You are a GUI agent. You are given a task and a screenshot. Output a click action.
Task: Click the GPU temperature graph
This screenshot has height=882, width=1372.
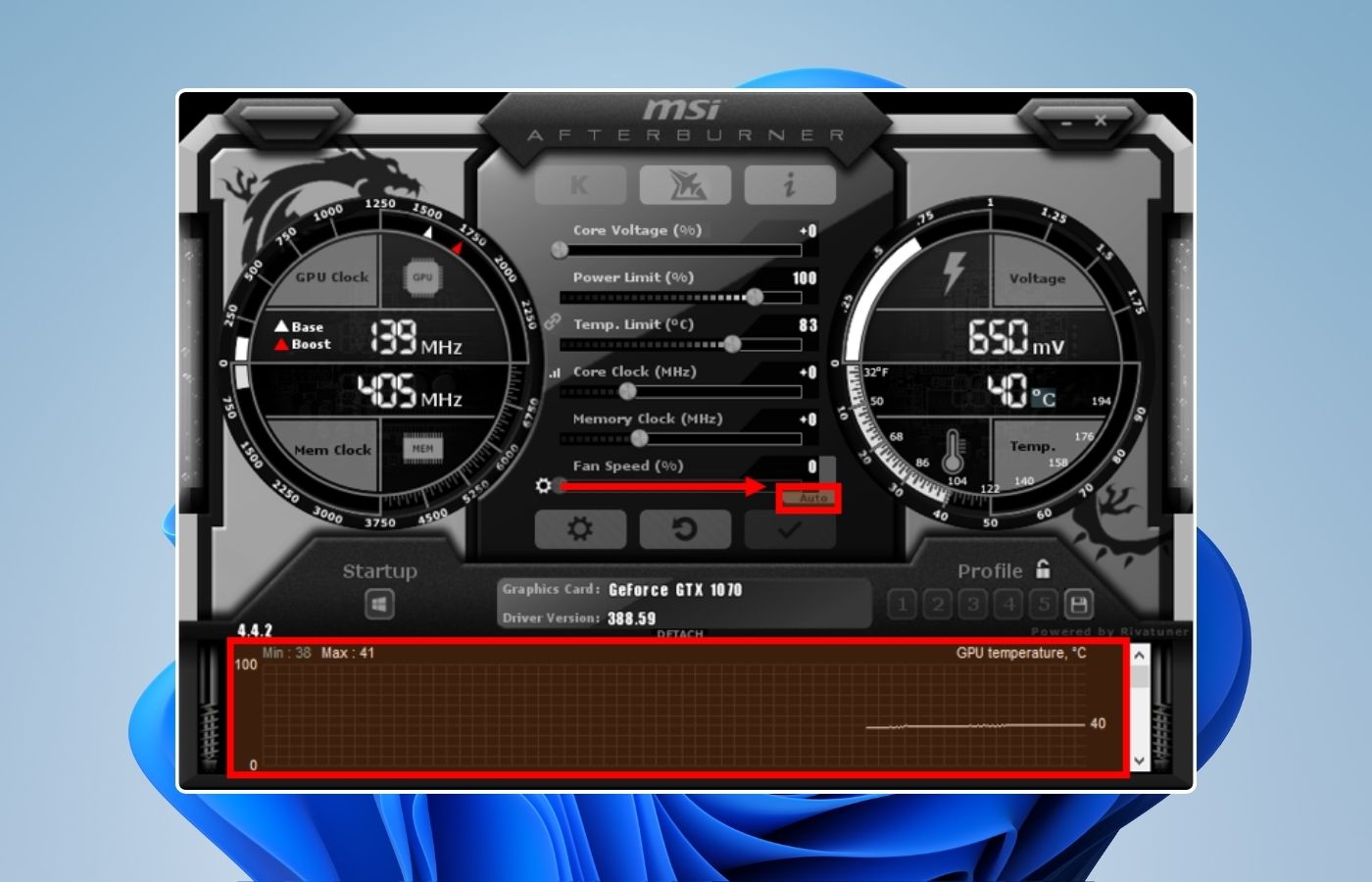(677, 708)
